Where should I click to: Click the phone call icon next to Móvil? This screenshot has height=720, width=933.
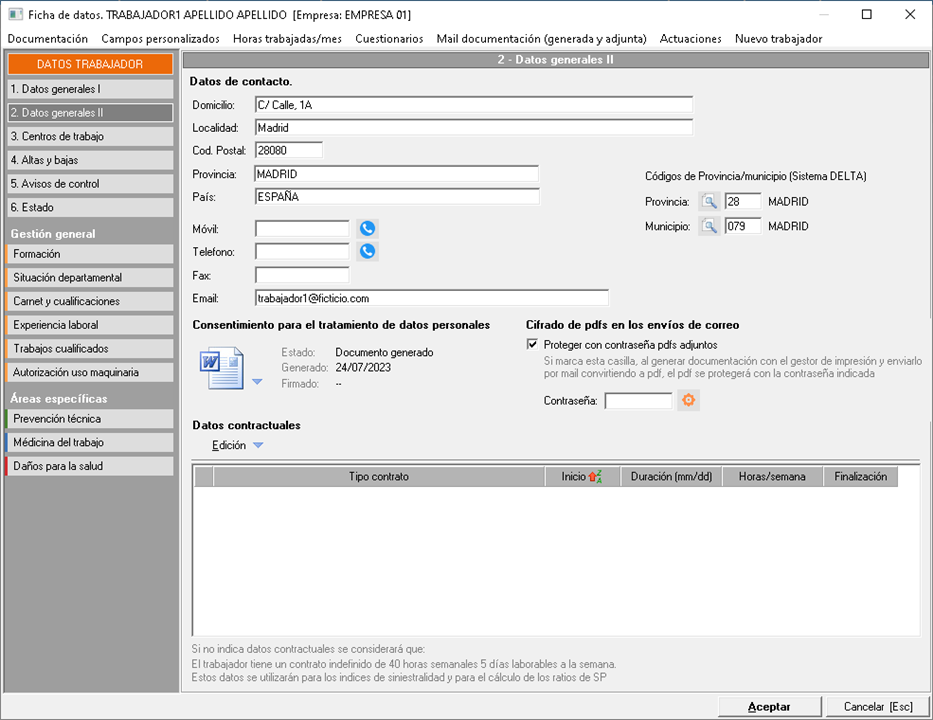tap(367, 228)
